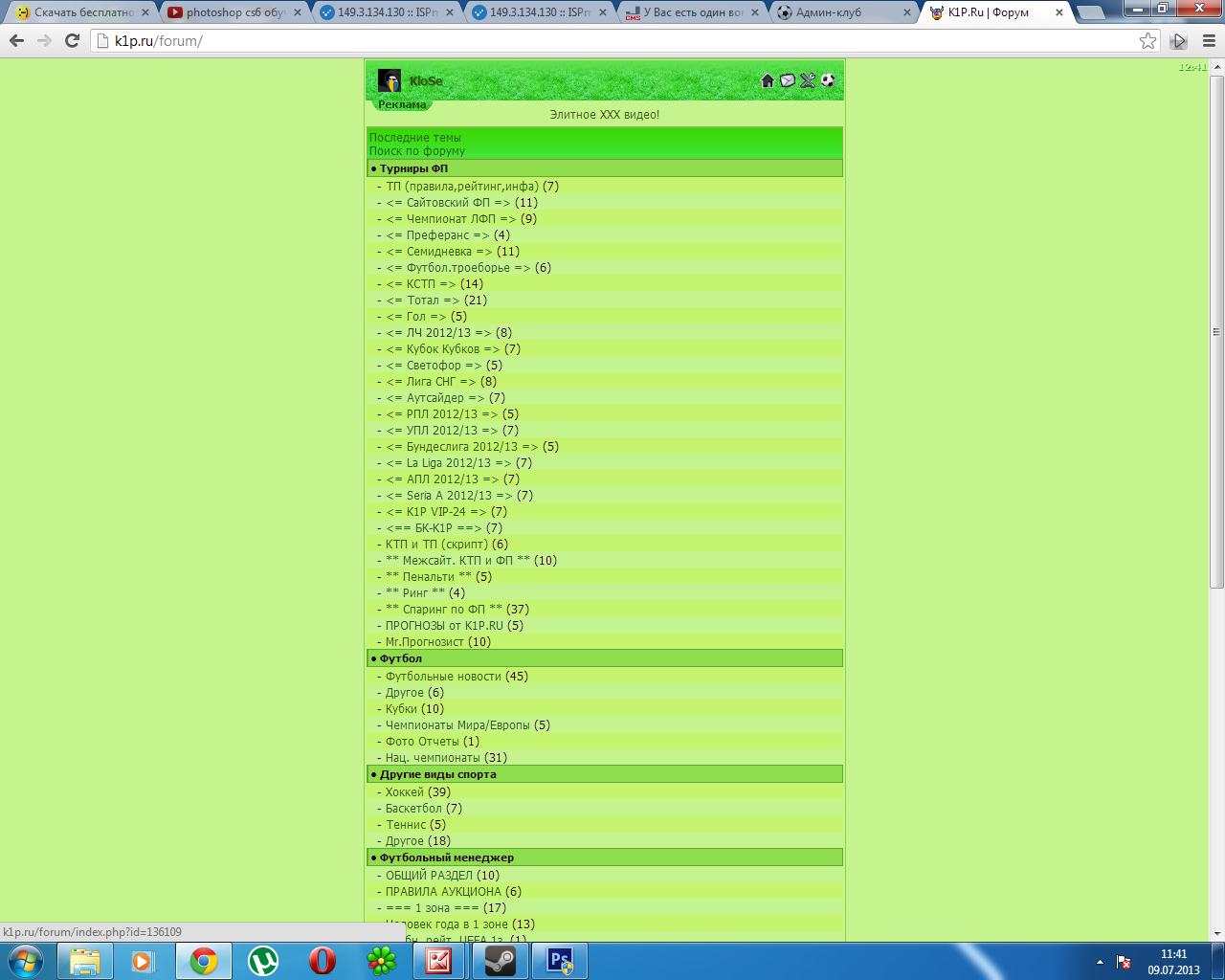Click the KloSe user avatar

(390, 80)
